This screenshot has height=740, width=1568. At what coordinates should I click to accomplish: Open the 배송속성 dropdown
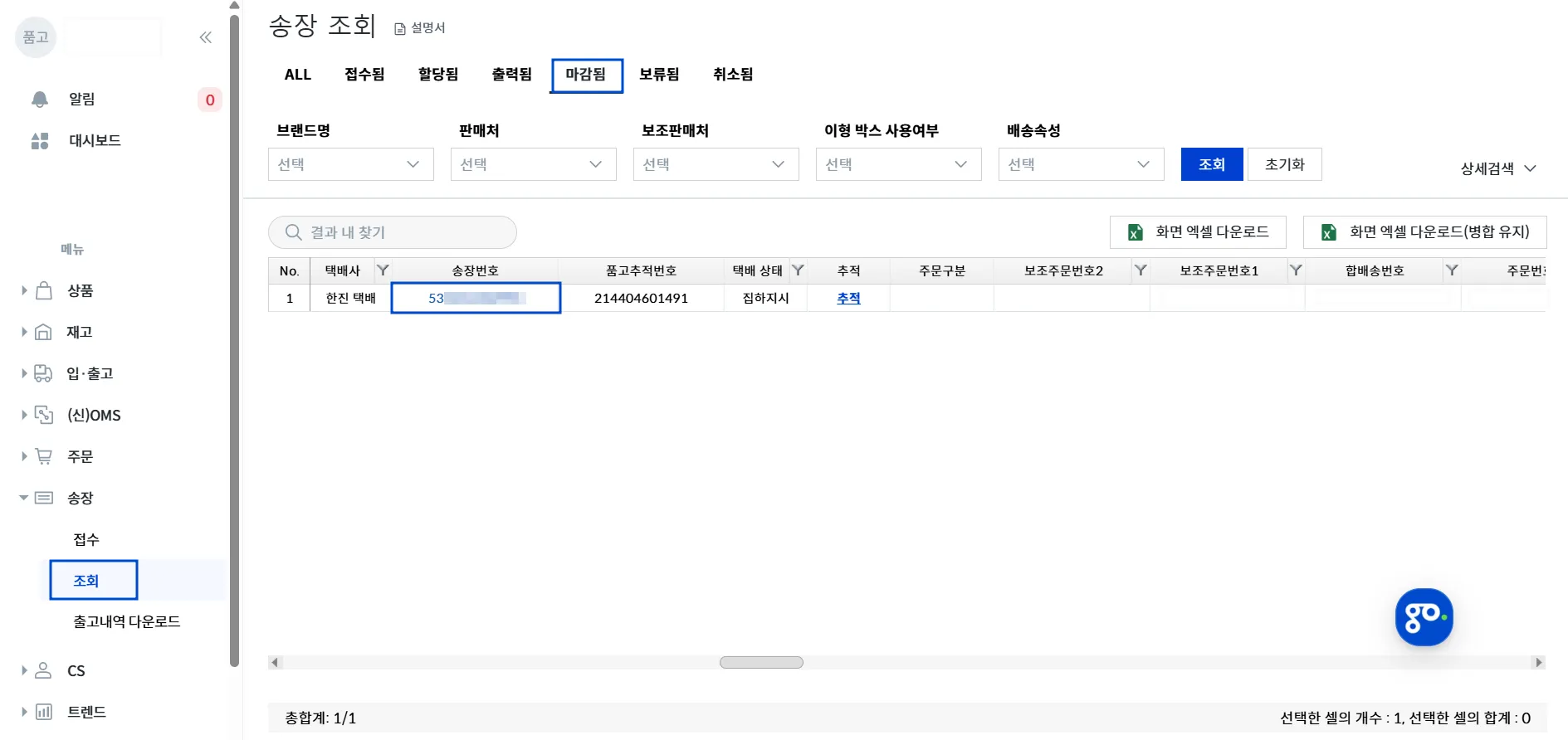[x=1082, y=164]
